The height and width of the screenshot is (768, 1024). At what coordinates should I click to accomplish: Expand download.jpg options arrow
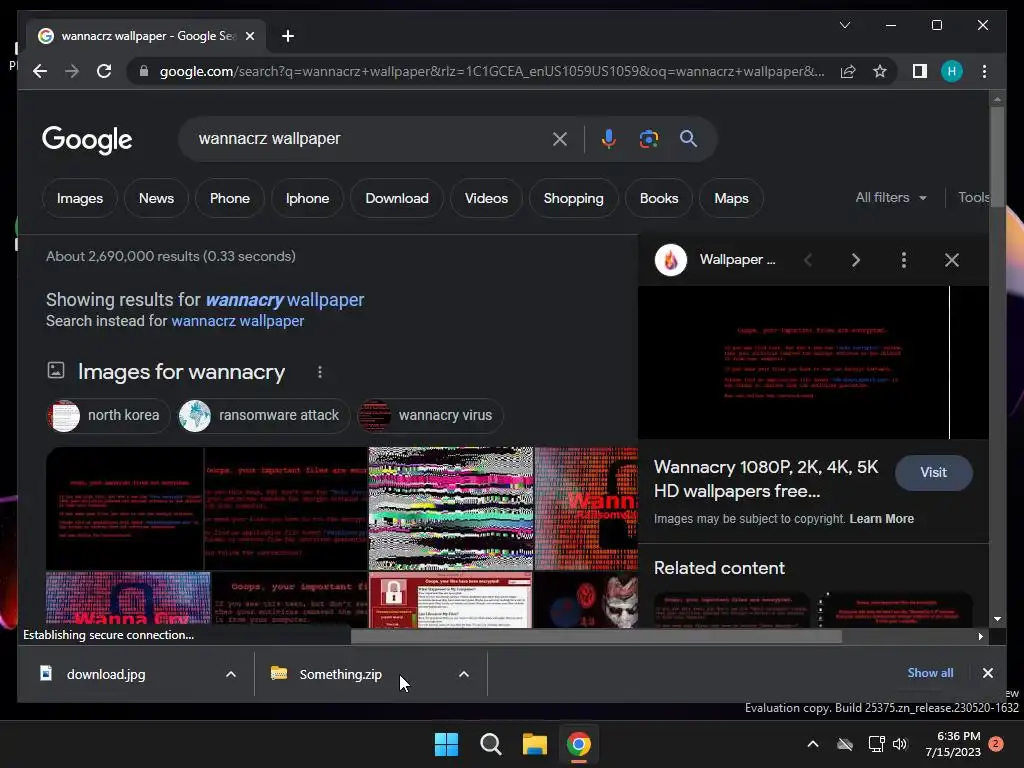tap(231, 674)
